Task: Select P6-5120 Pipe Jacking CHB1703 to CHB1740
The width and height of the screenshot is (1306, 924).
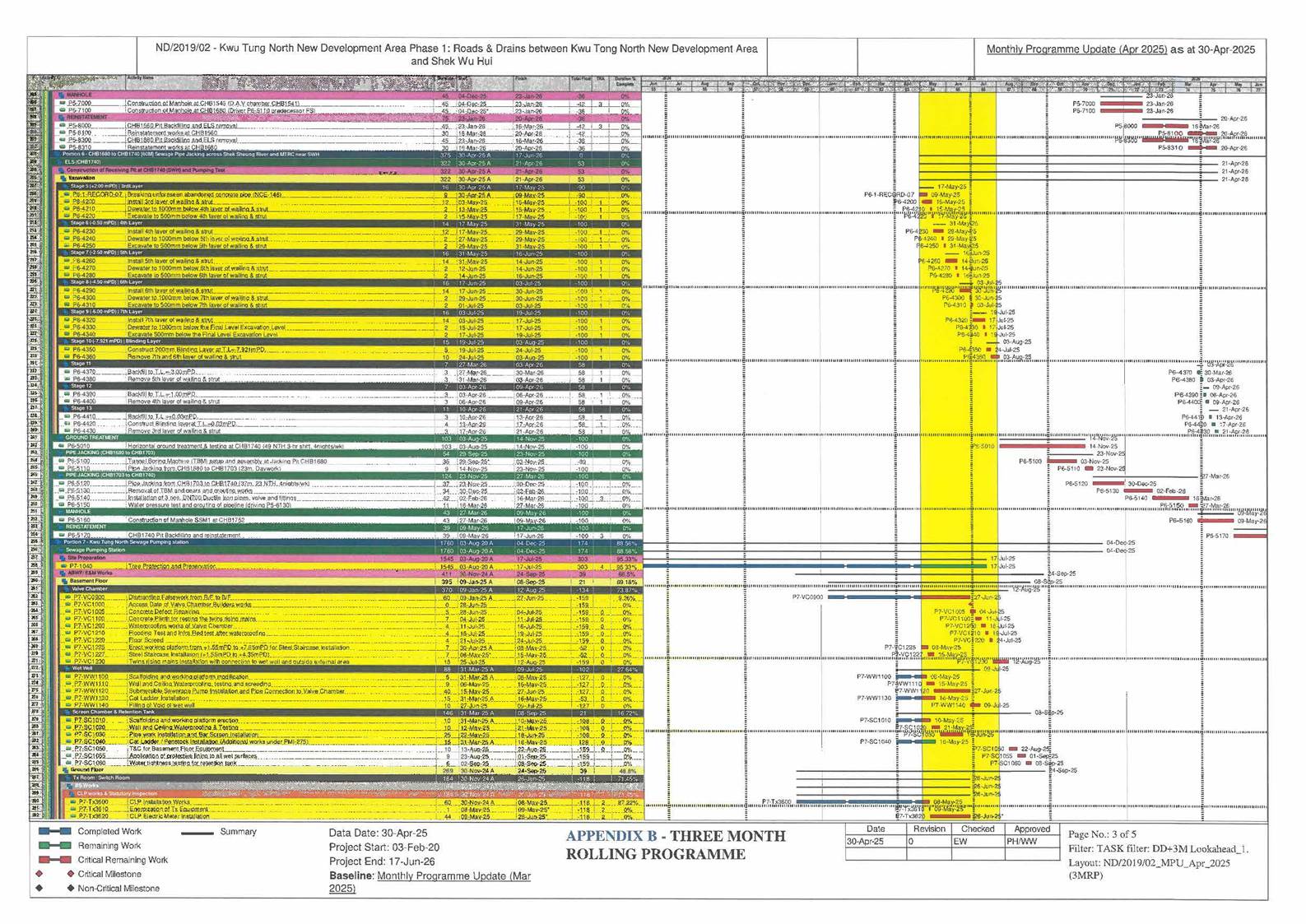Action: tap(347, 484)
